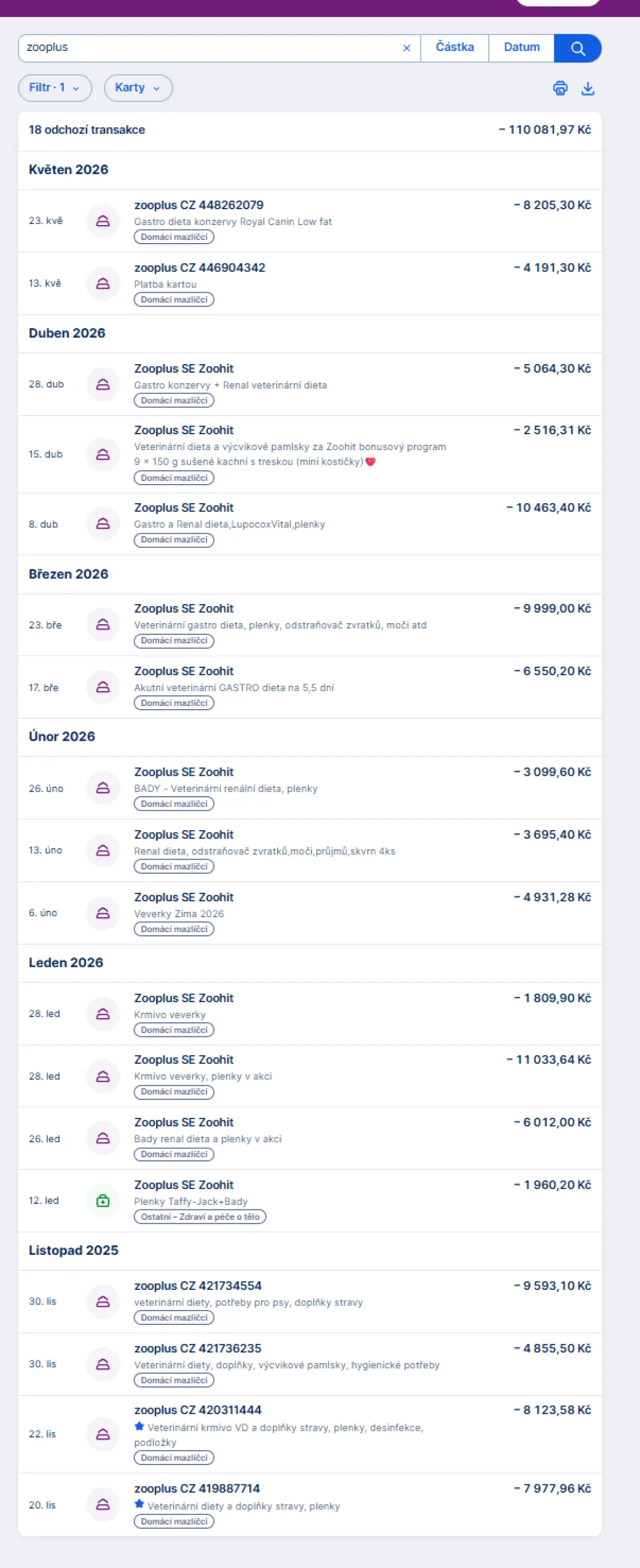Open transaction zooplus CZ 421736235
This screenshot has height=1568, width=640.
[309, 1364]
